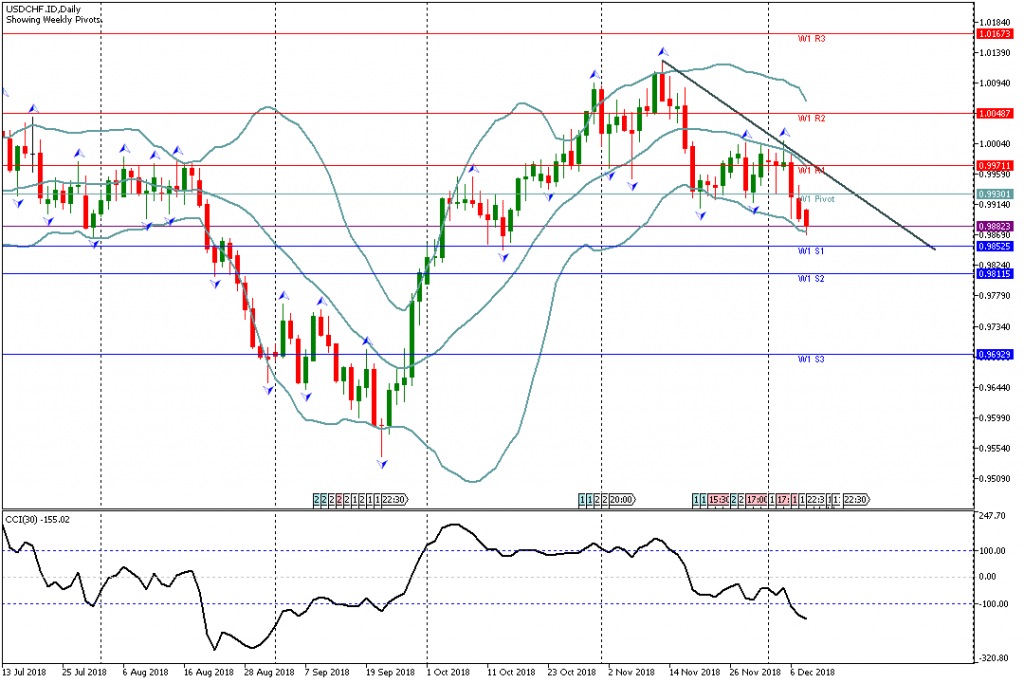Click the purple 0.98823 current price label
Screen dimensions: 1024x683
995,226
